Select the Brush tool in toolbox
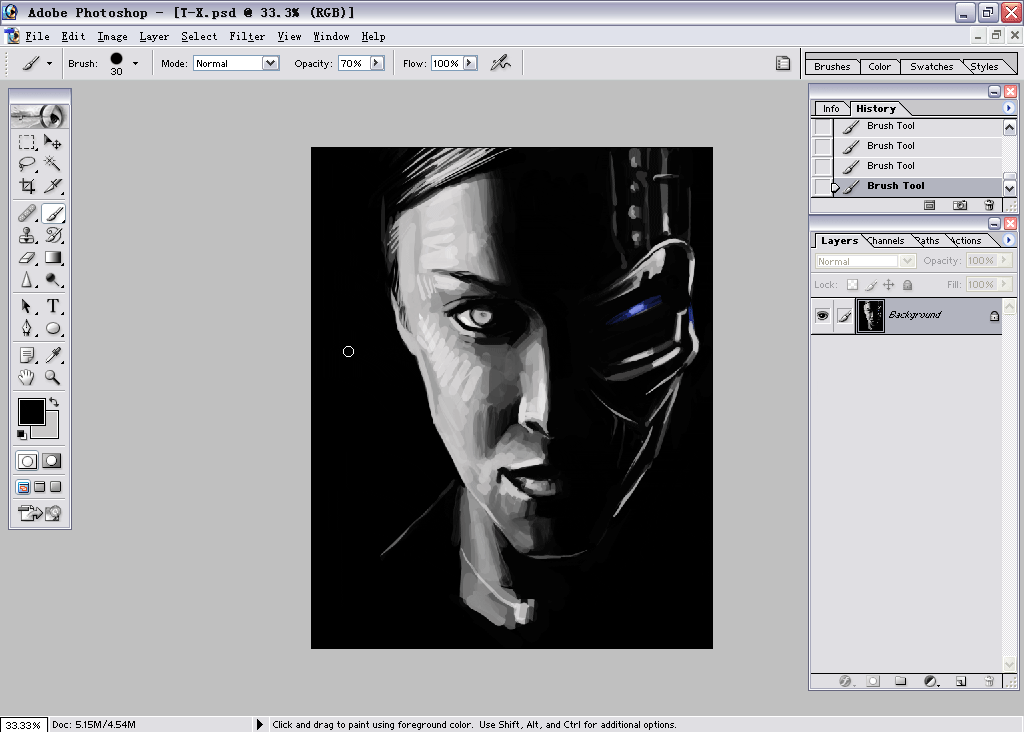Viewport: 1024px width, 732px height. click(x=53, y=213)
